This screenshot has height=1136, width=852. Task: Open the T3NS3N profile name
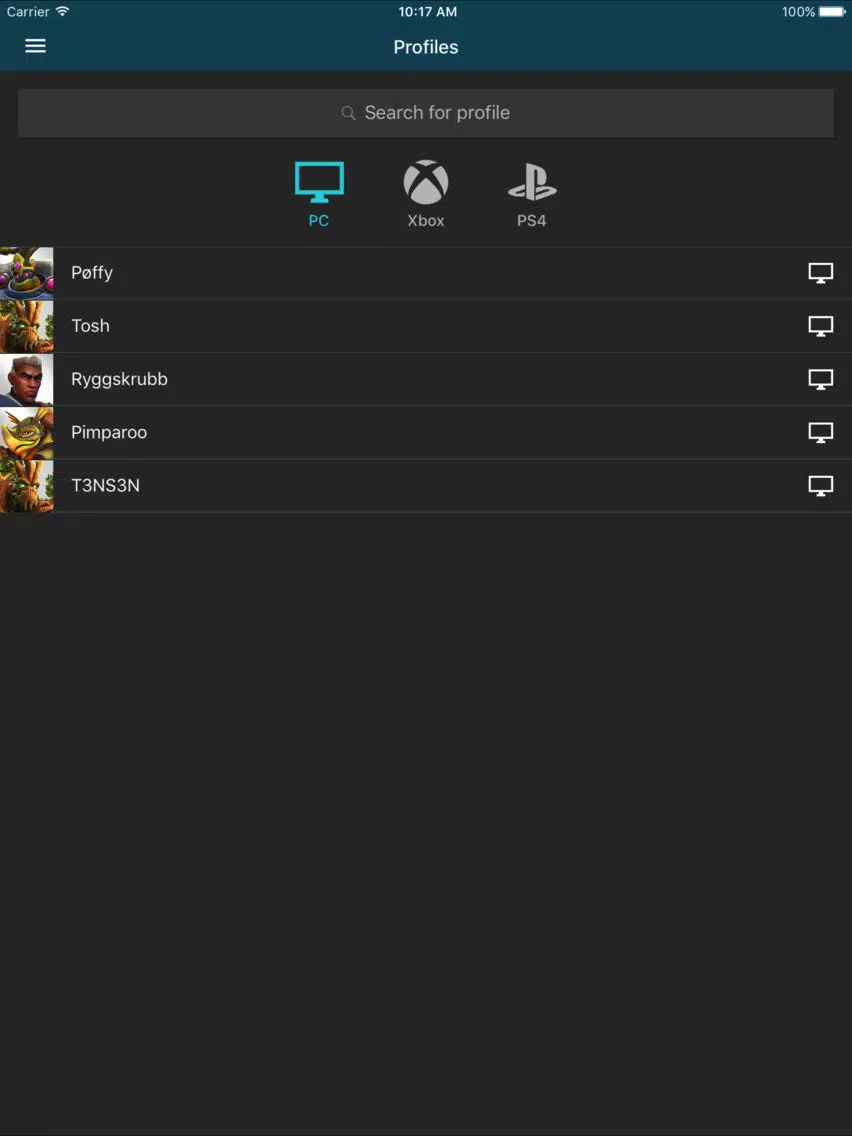point(106,486)
